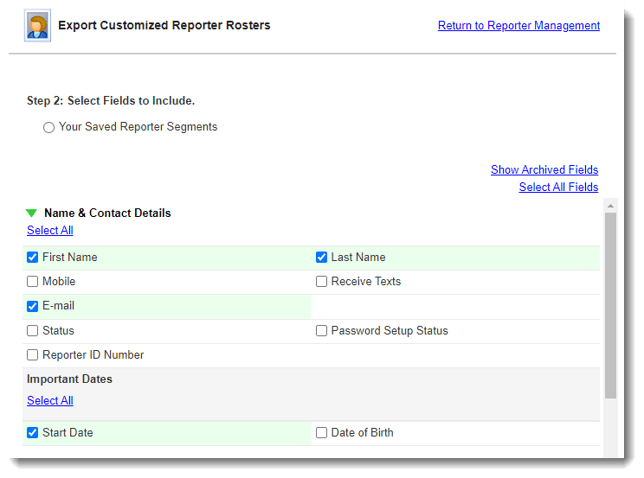
Task: Tick the Status field checkbox
Action: point(33,331)
